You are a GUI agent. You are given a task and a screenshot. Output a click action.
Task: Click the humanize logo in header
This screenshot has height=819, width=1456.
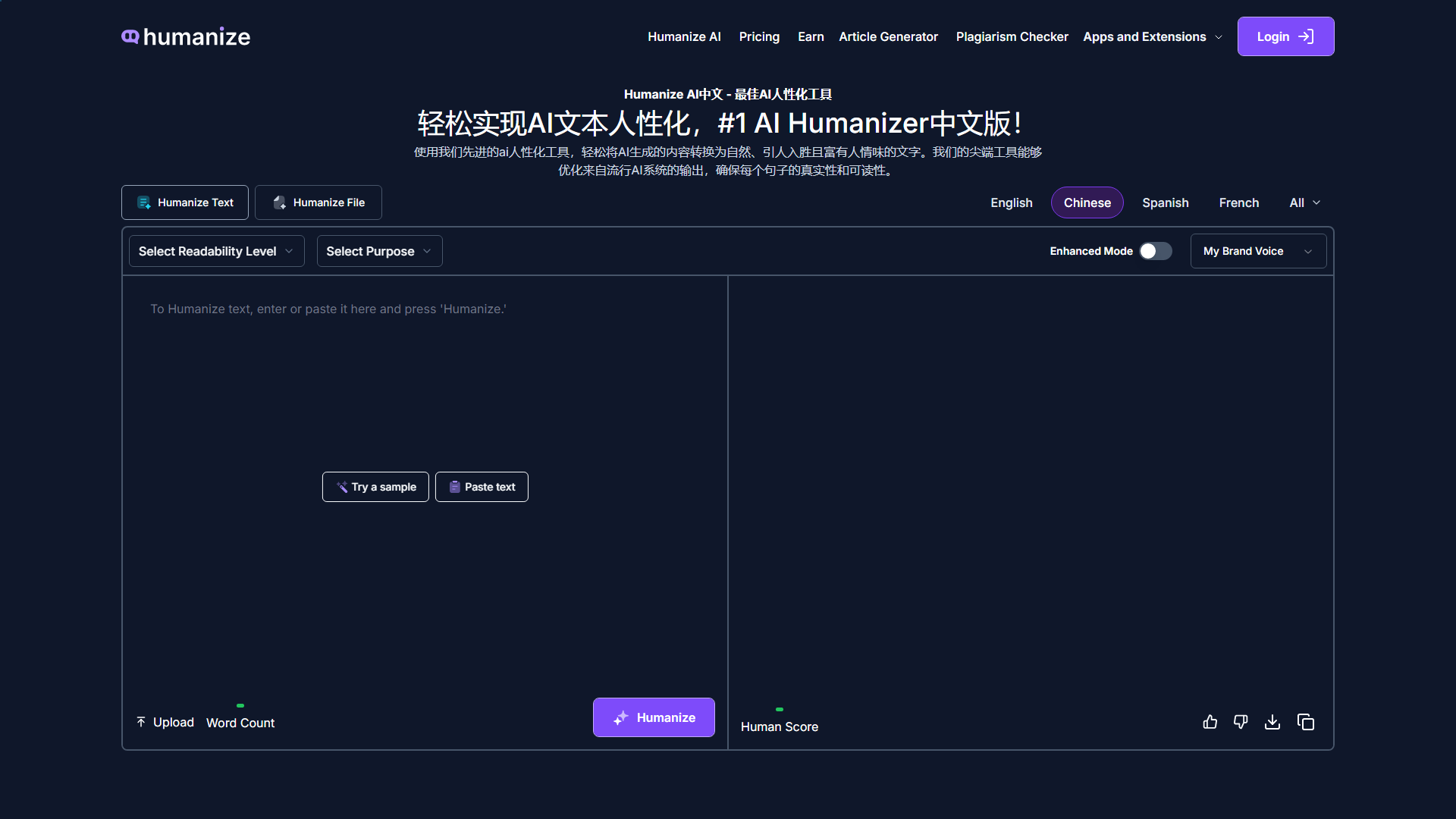tap(186, 36)
